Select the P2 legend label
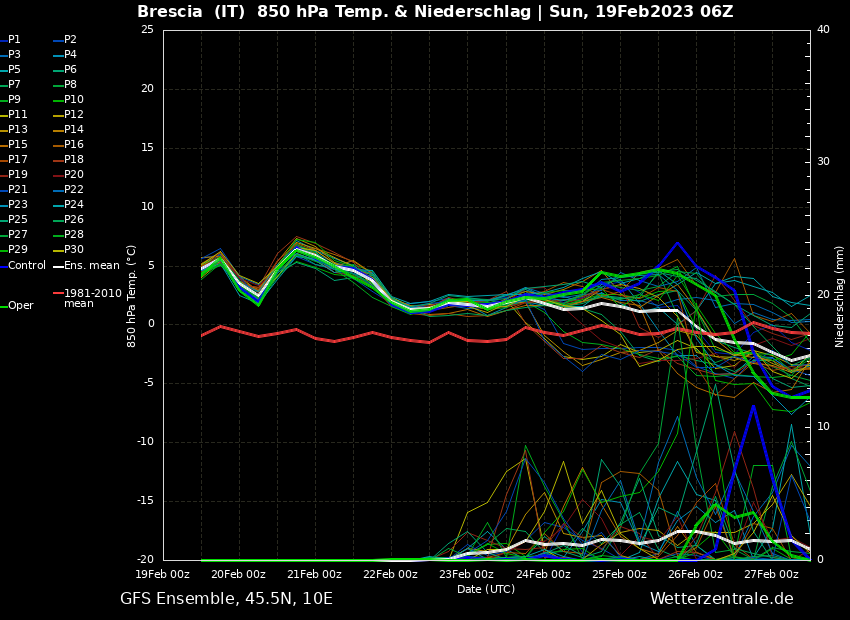The width and height of the screenshot is (850, 620). click(70, 40)
